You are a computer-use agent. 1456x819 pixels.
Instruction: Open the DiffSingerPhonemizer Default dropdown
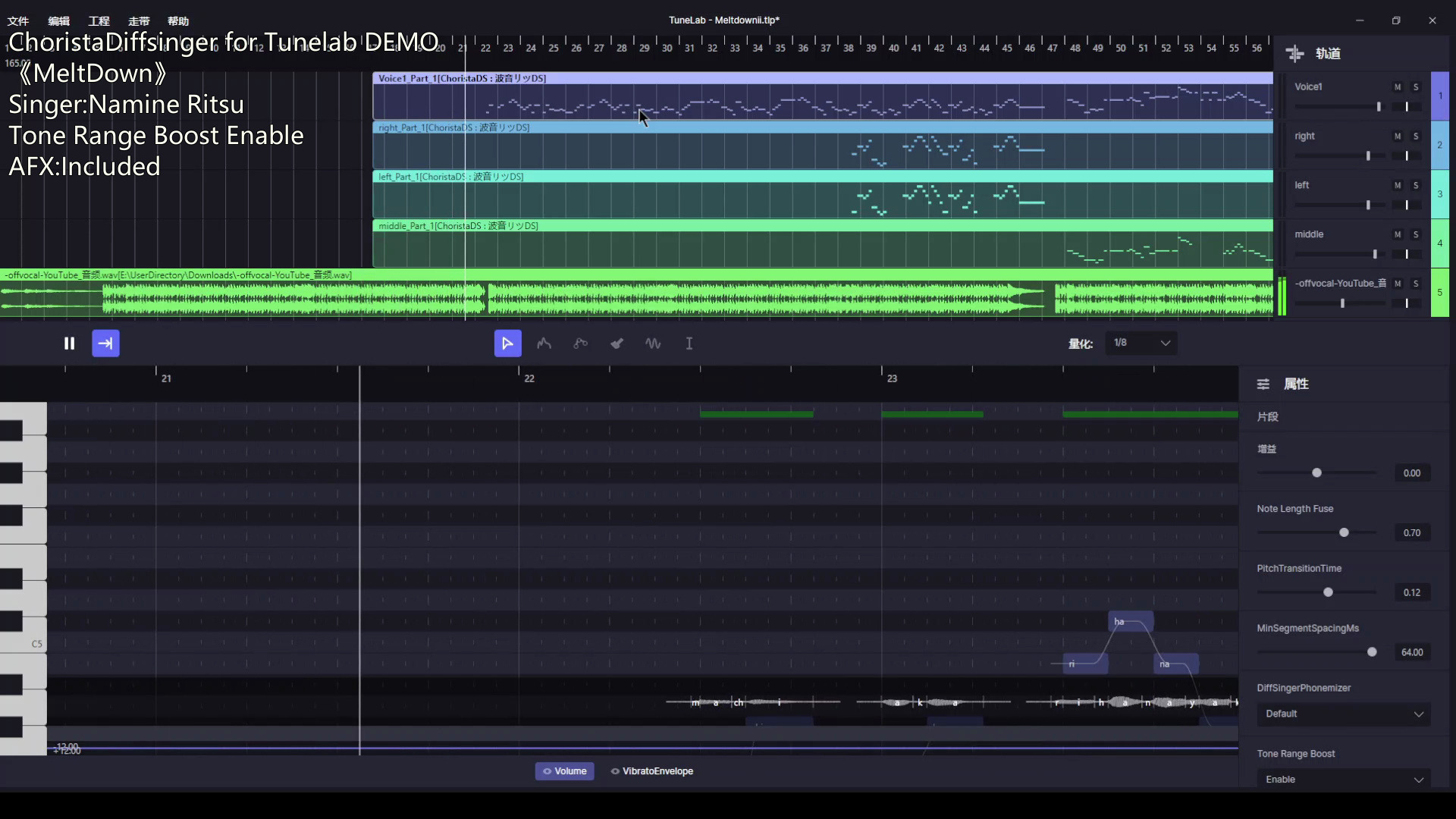[1343, 714]
